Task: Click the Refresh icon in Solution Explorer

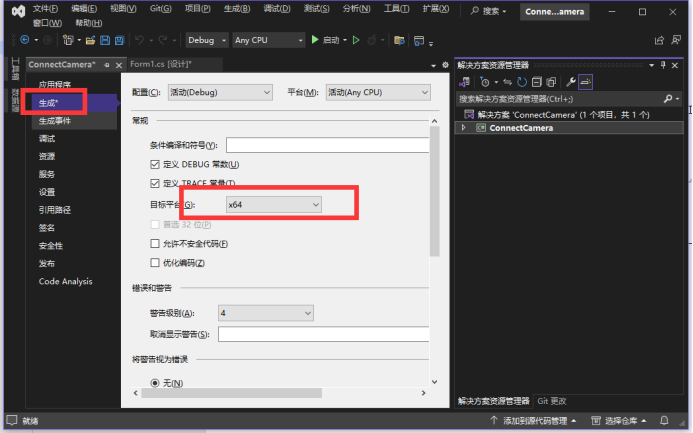Action: (x=522, y=82)
